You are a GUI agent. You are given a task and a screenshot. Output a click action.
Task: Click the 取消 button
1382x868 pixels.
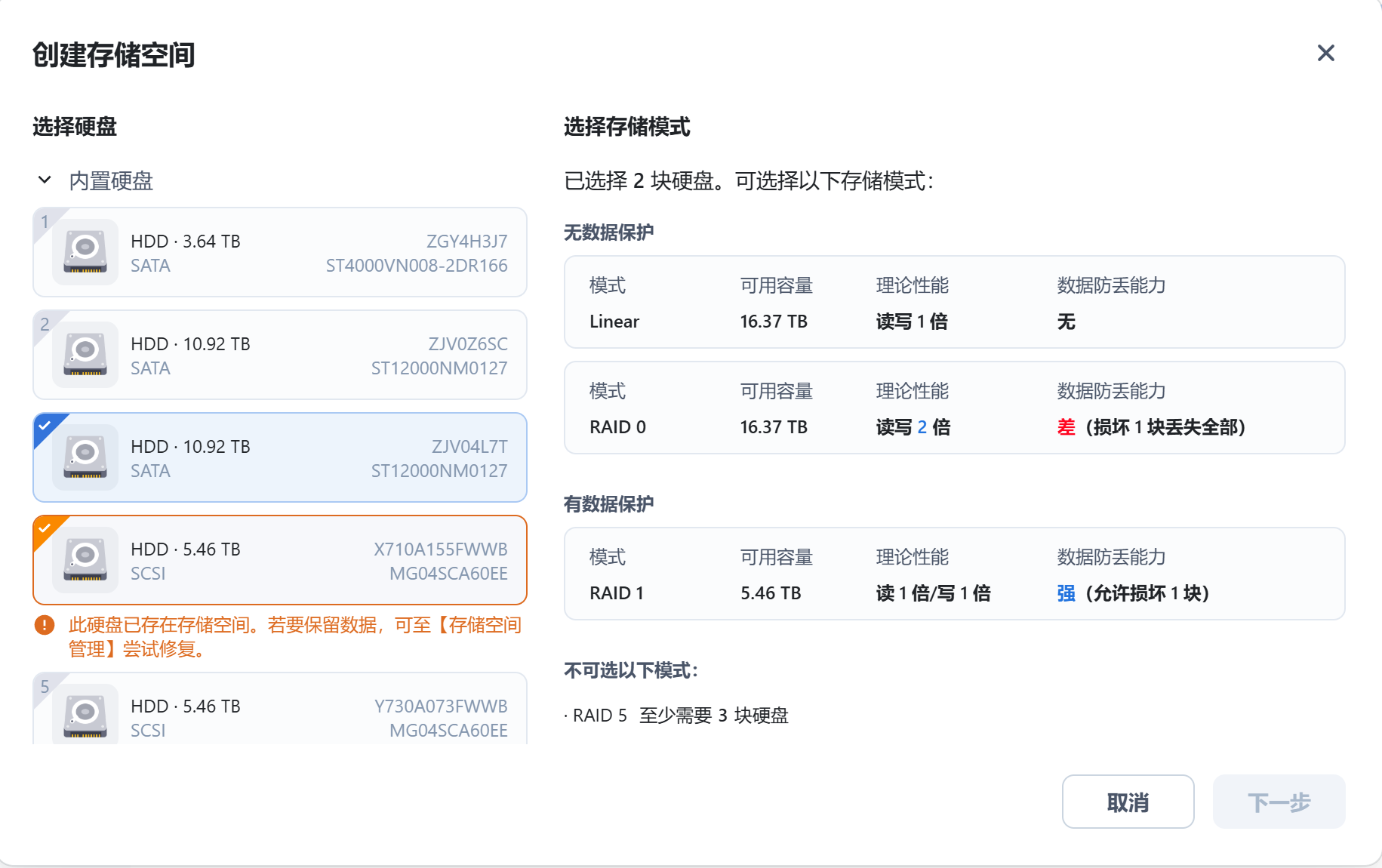click(x=1128, y=802)
